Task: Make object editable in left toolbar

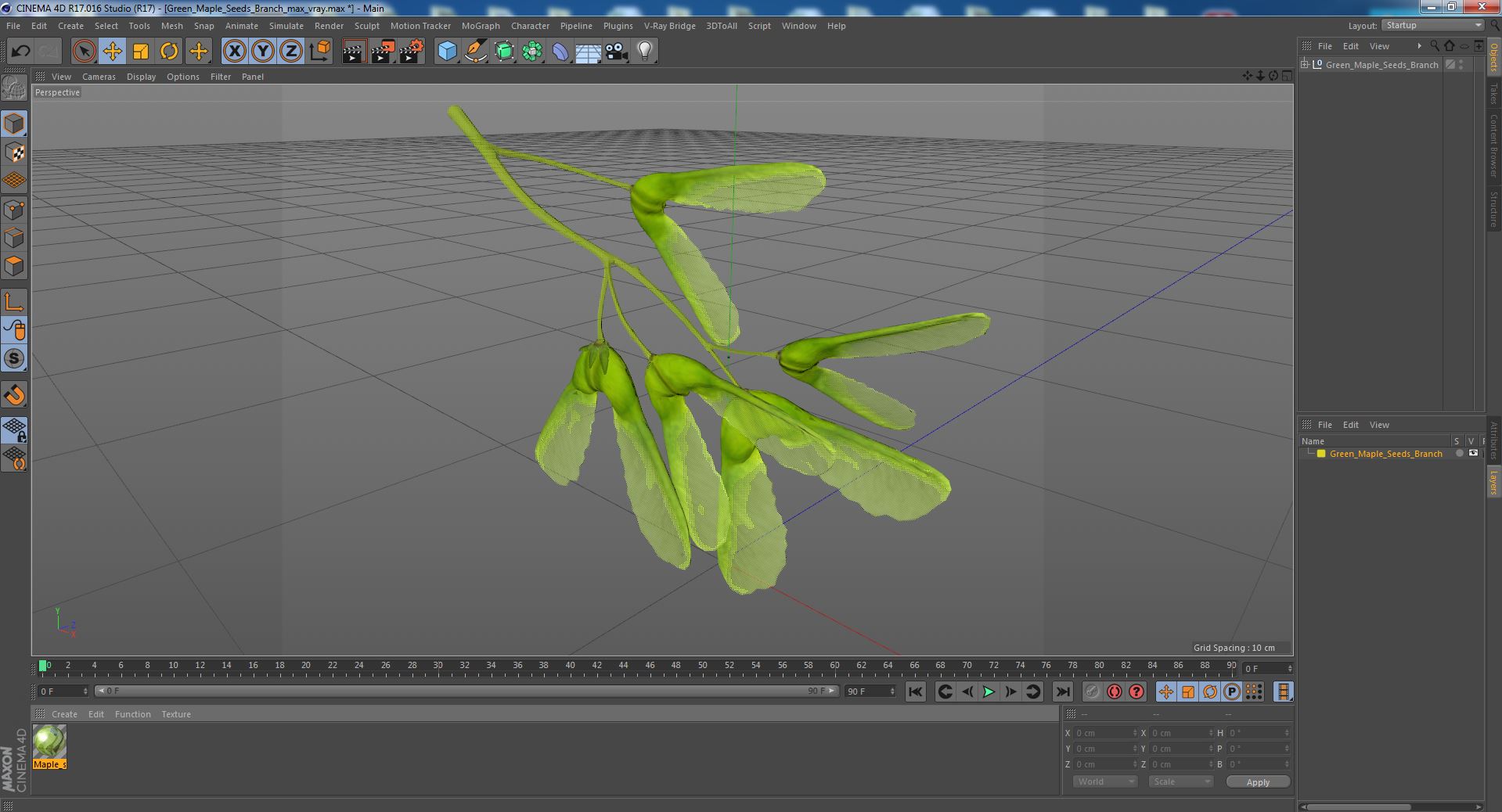Action: (14, 88)
